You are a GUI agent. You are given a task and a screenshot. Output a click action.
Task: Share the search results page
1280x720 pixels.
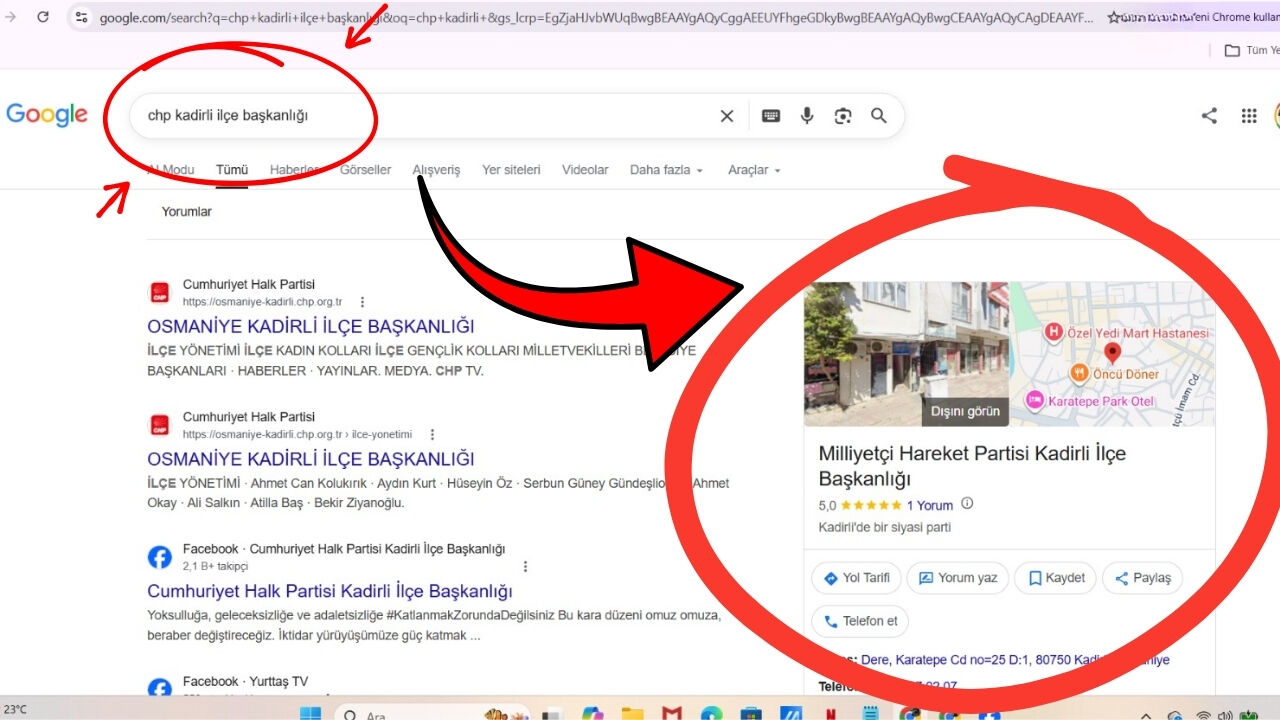coord(1209,116)
